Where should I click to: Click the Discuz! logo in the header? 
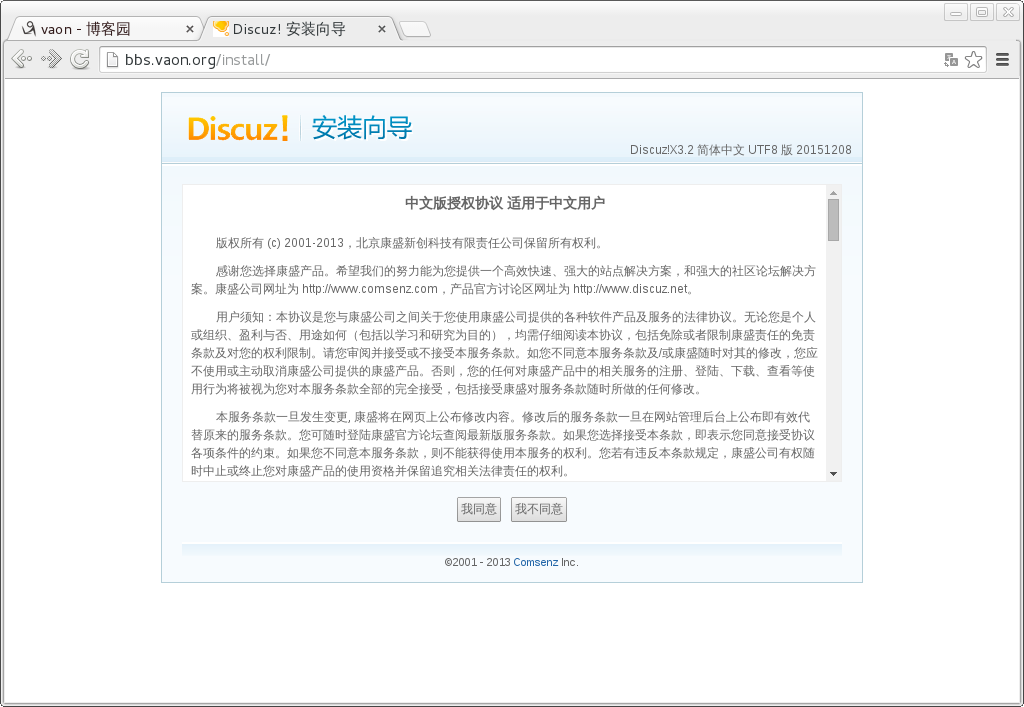click(x=238, y=128)
